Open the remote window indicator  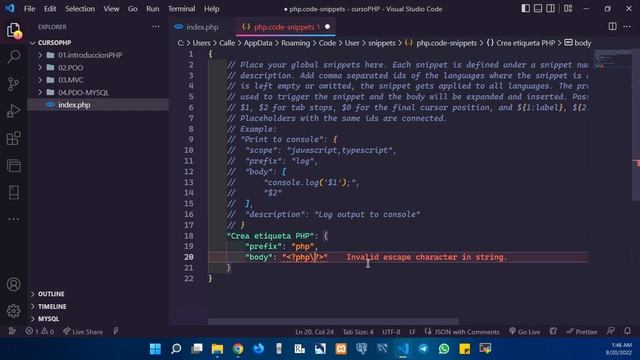pos(12,331)
